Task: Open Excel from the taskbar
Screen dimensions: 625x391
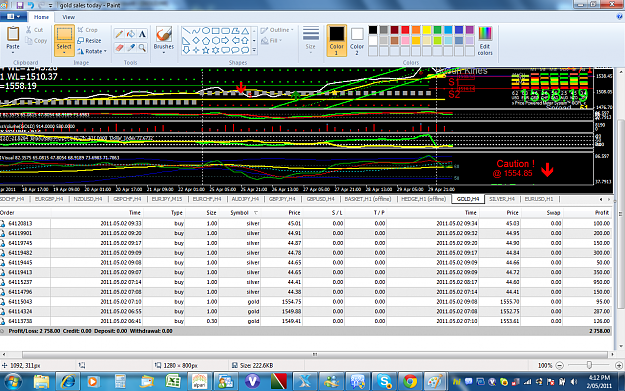Action: coord(173,381)
